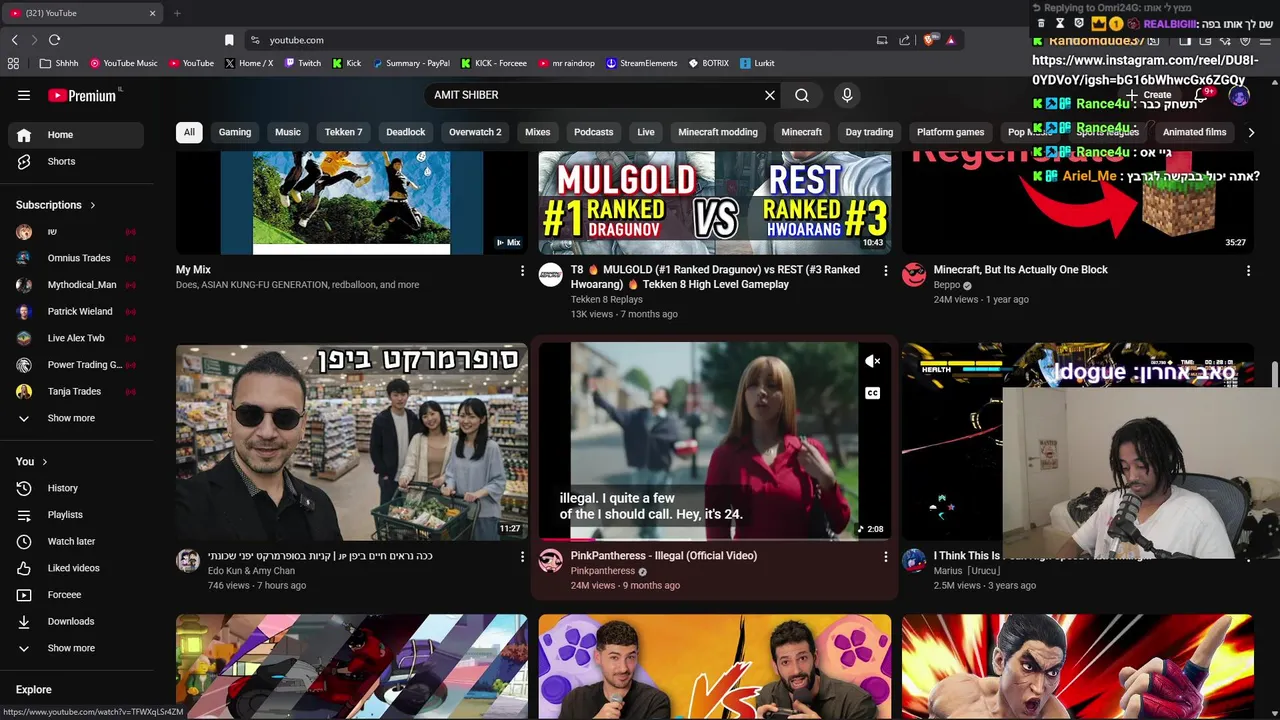Select the Gaming filter chip
The image size is (1280, 720).
click(x=235, y=132)
